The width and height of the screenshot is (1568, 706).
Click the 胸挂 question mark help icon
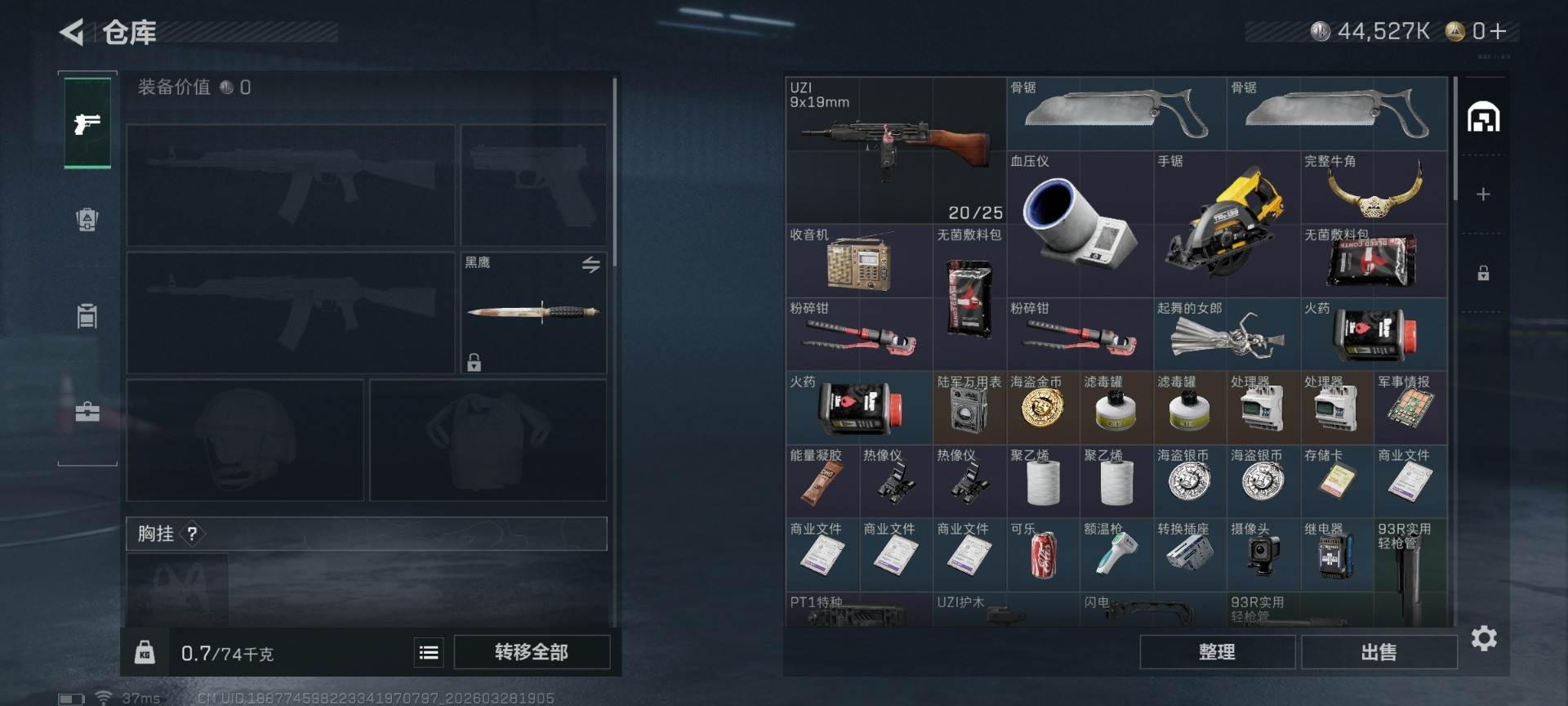(192, 534)
